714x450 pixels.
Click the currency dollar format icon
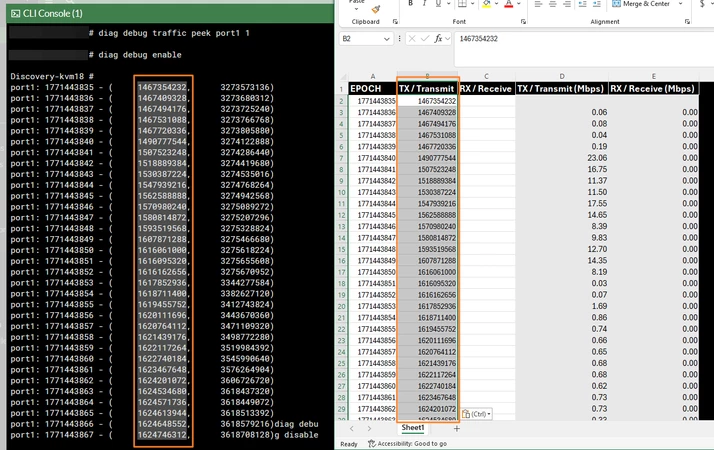coord(702,4)
